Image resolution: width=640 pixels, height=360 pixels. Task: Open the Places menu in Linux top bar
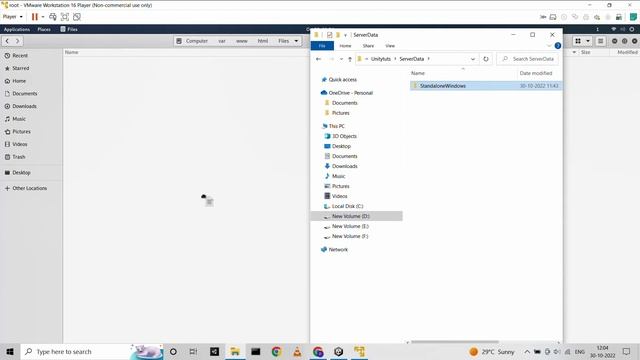point(44,29)
